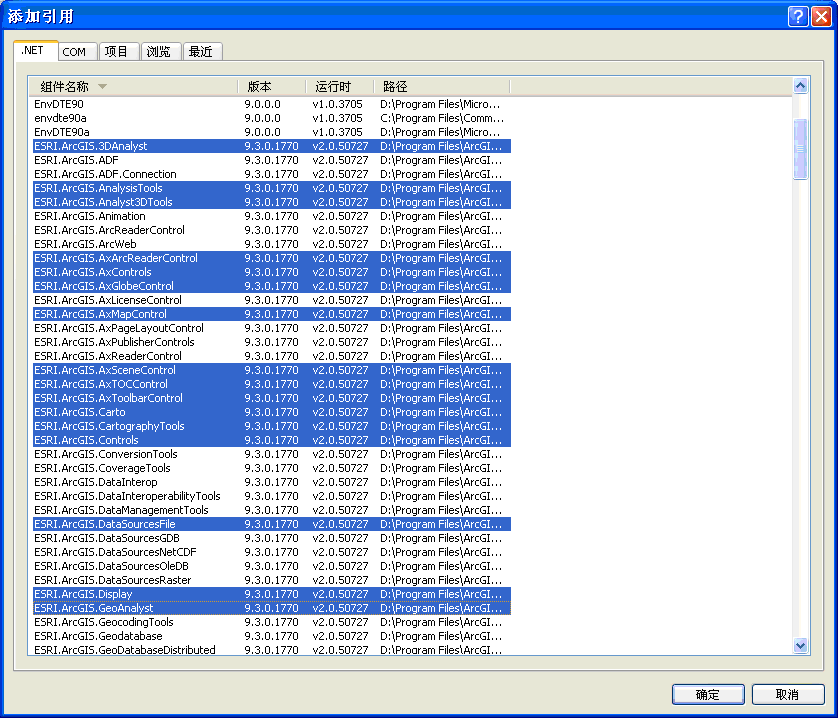Sort by 运行时 column header

[340, 87]
